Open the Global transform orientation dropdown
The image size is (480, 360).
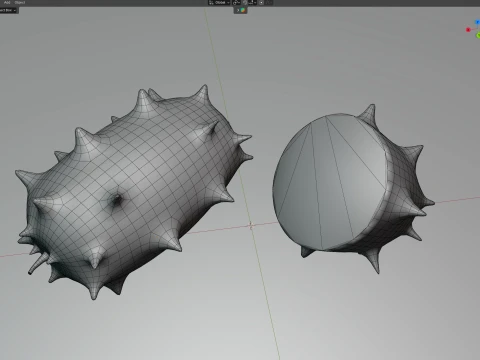219,2
